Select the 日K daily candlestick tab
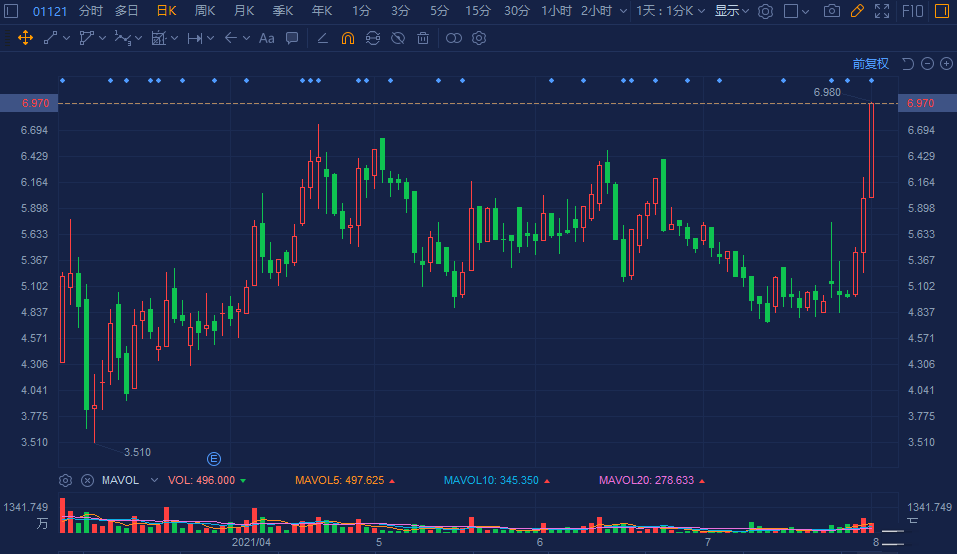 pyautogui.click(x=167, y=11)
